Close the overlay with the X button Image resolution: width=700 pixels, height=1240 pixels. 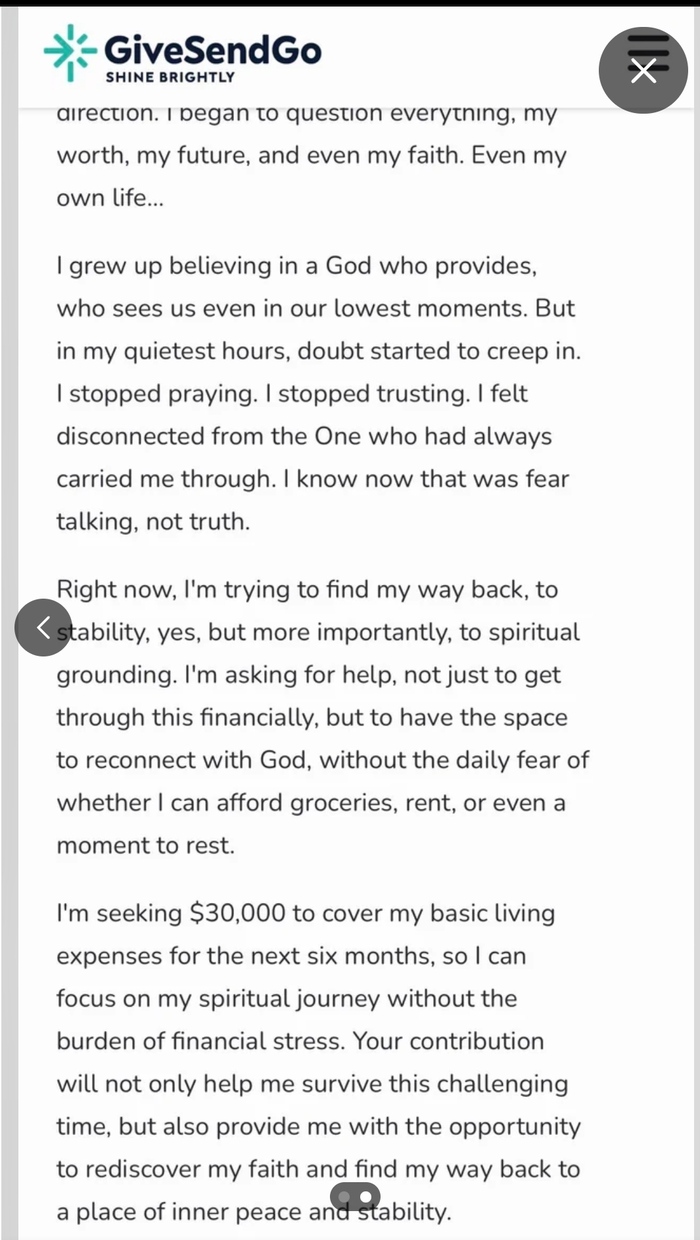(x=643, y=70)
